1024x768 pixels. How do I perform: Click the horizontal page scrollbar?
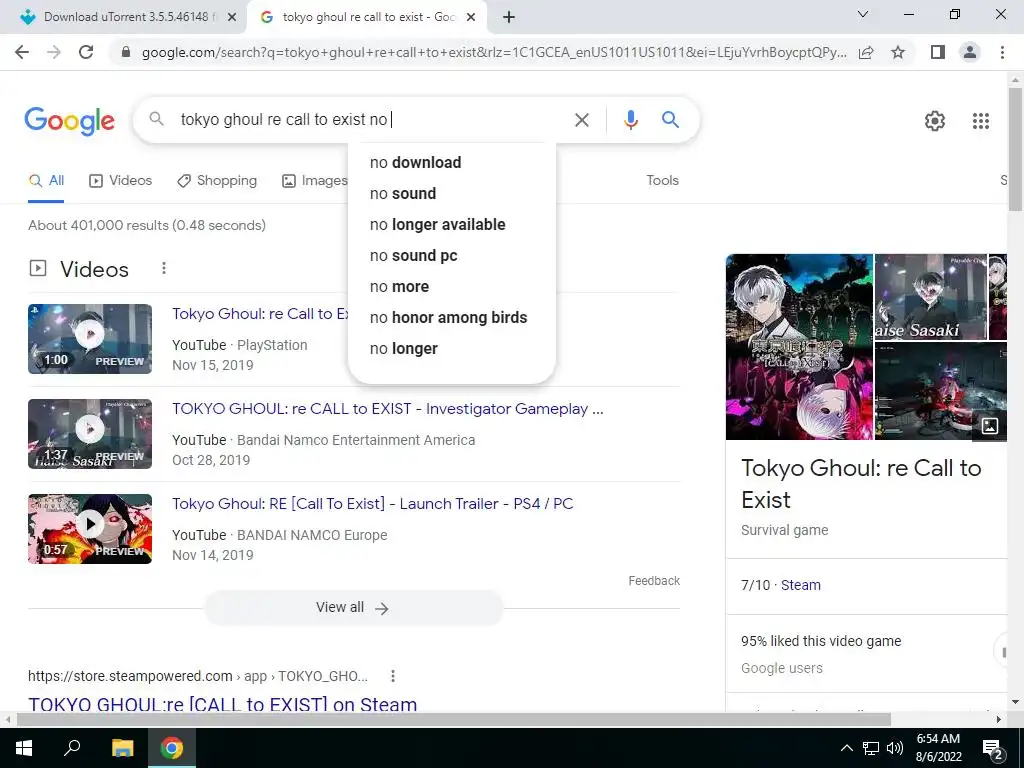(x=454, y=719)
